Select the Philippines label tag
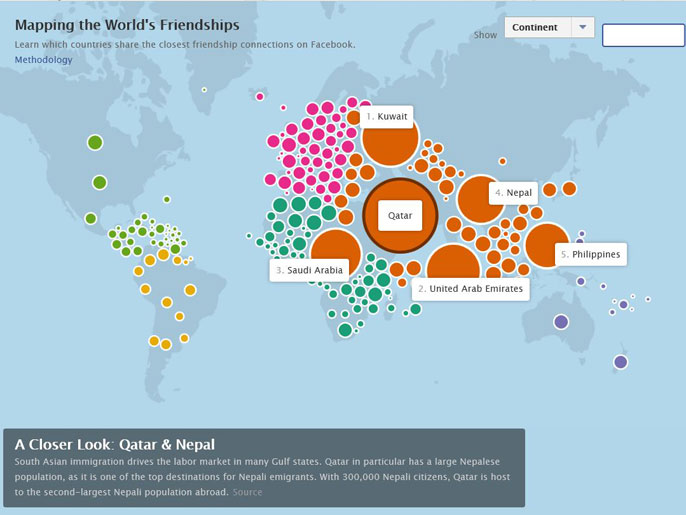Viewport: 686px width, 515px height. 590,254
